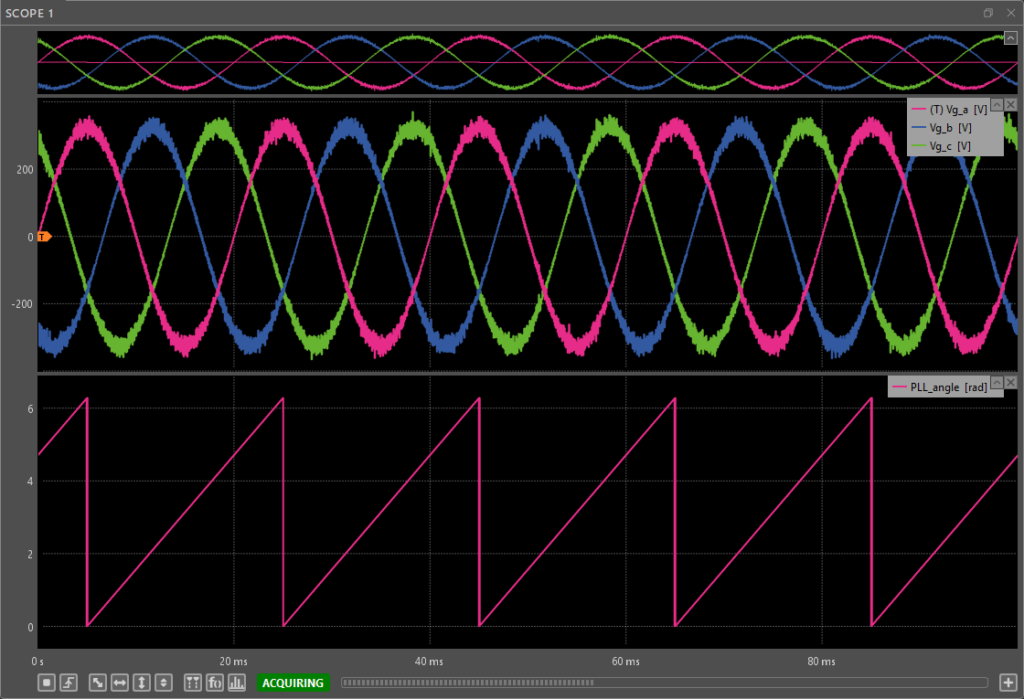The image size is (1024, 699).
Task: Select the (T) Vg_a [V] legend entry
Action: point(950,110)
